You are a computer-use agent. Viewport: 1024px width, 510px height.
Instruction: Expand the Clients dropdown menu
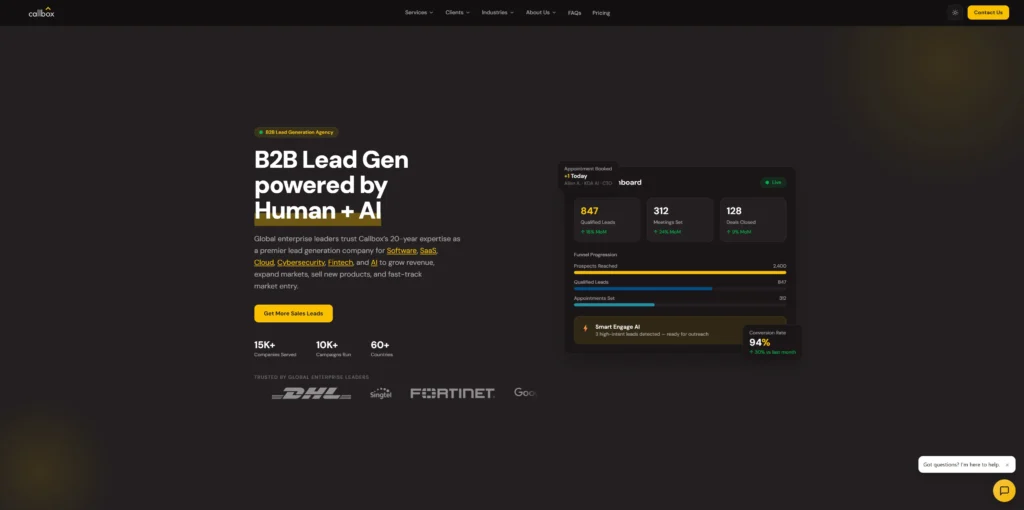click(x=457, y=12)
